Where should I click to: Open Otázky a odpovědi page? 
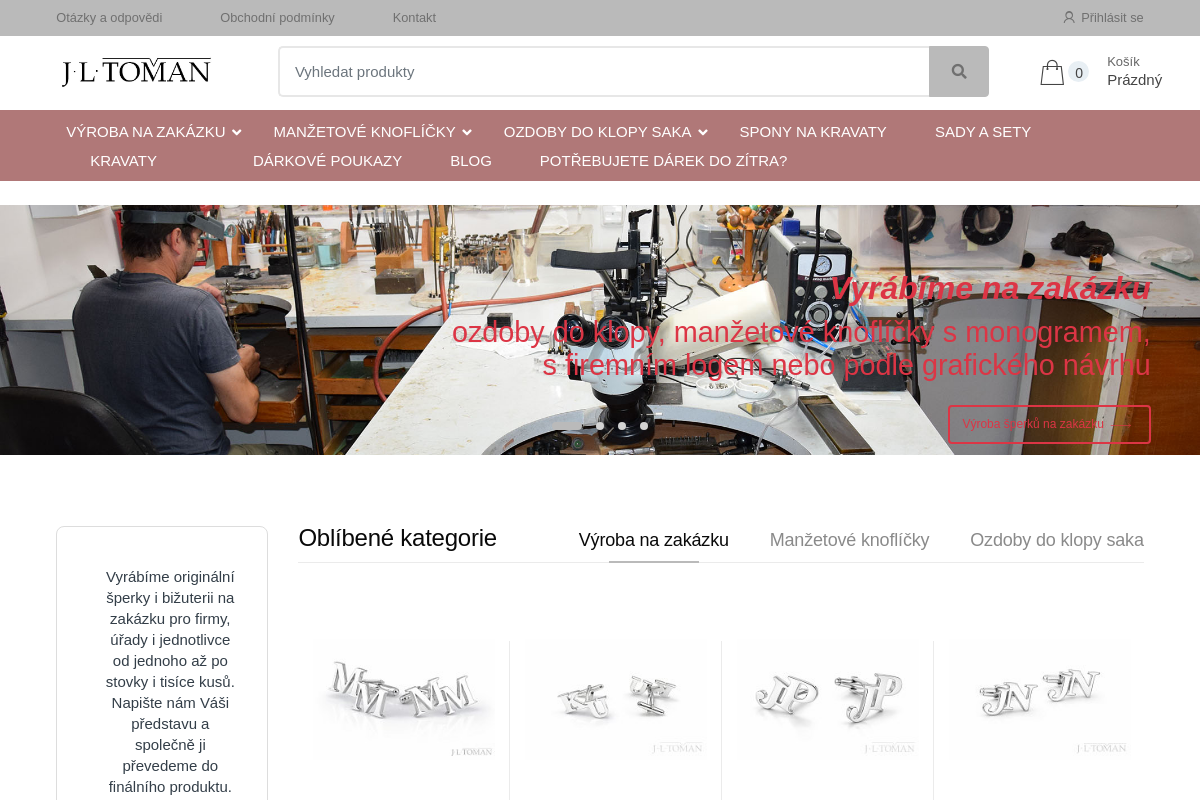click(x=109, y=17)
